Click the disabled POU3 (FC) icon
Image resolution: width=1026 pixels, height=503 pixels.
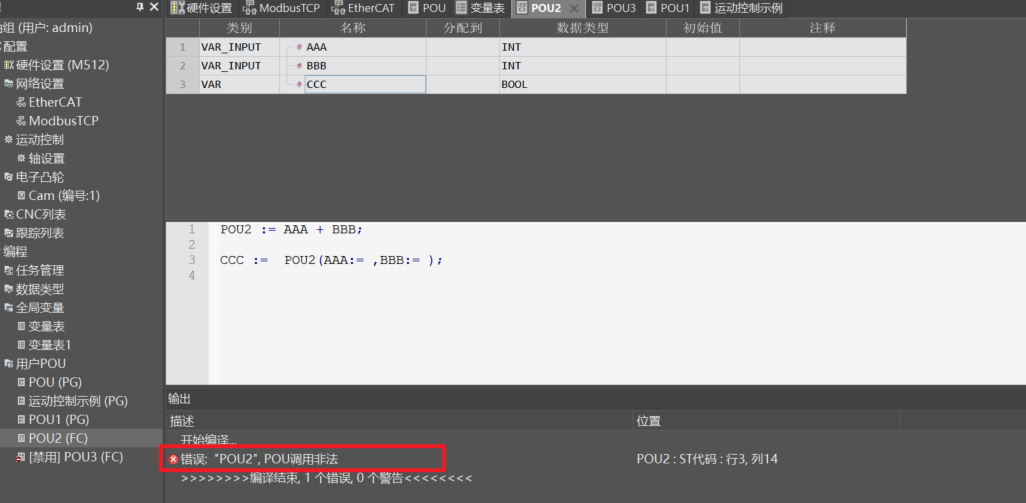click(20, 457)
